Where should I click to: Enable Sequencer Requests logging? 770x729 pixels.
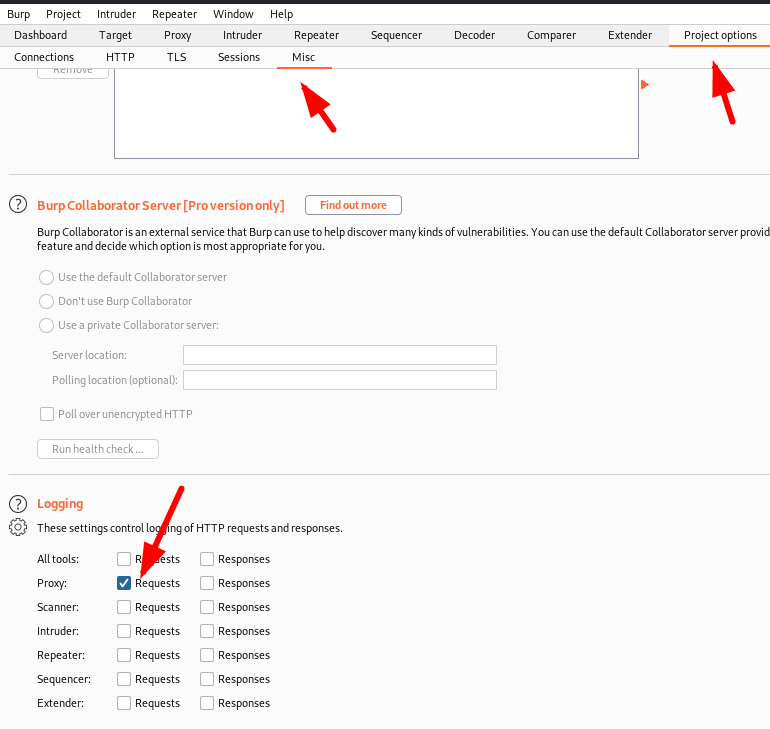[124, 679]
